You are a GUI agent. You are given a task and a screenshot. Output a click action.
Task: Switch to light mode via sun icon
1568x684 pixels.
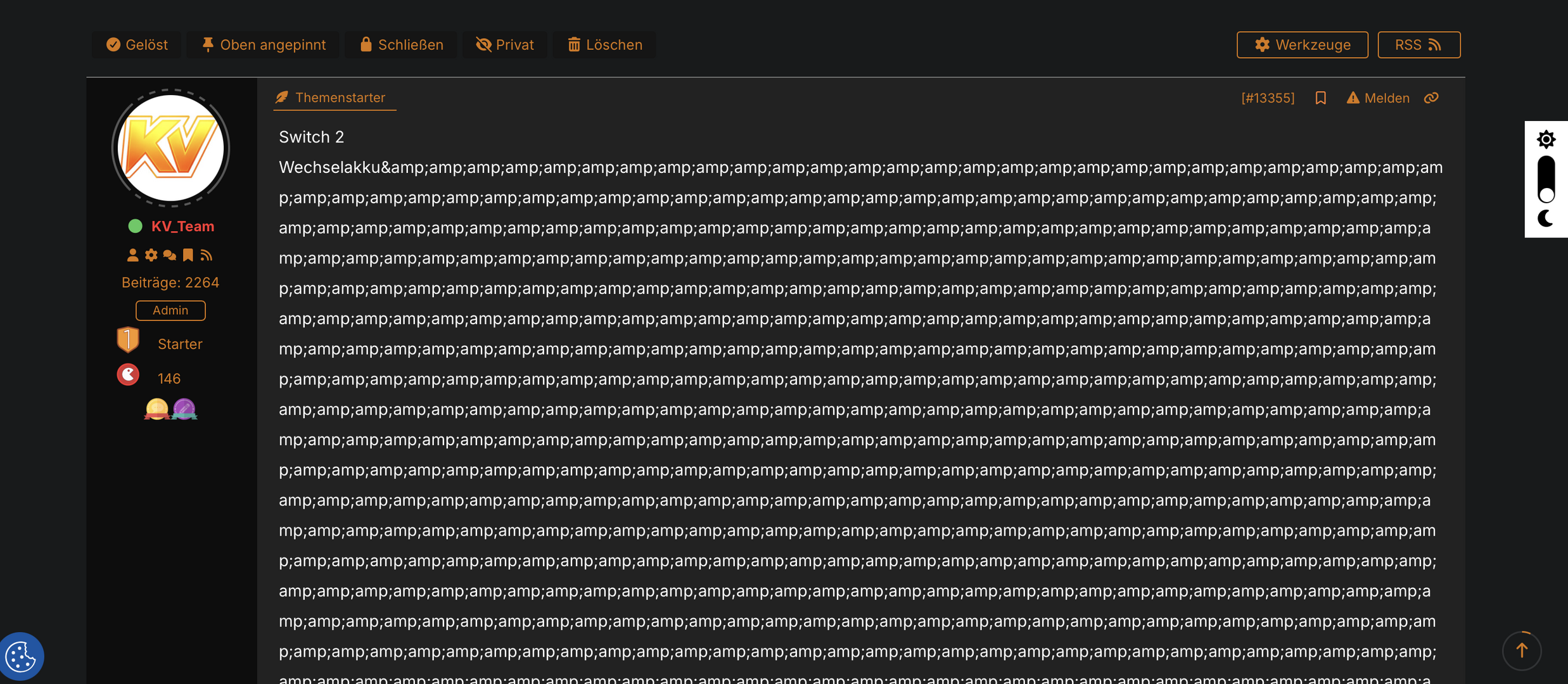point(1546,139)
